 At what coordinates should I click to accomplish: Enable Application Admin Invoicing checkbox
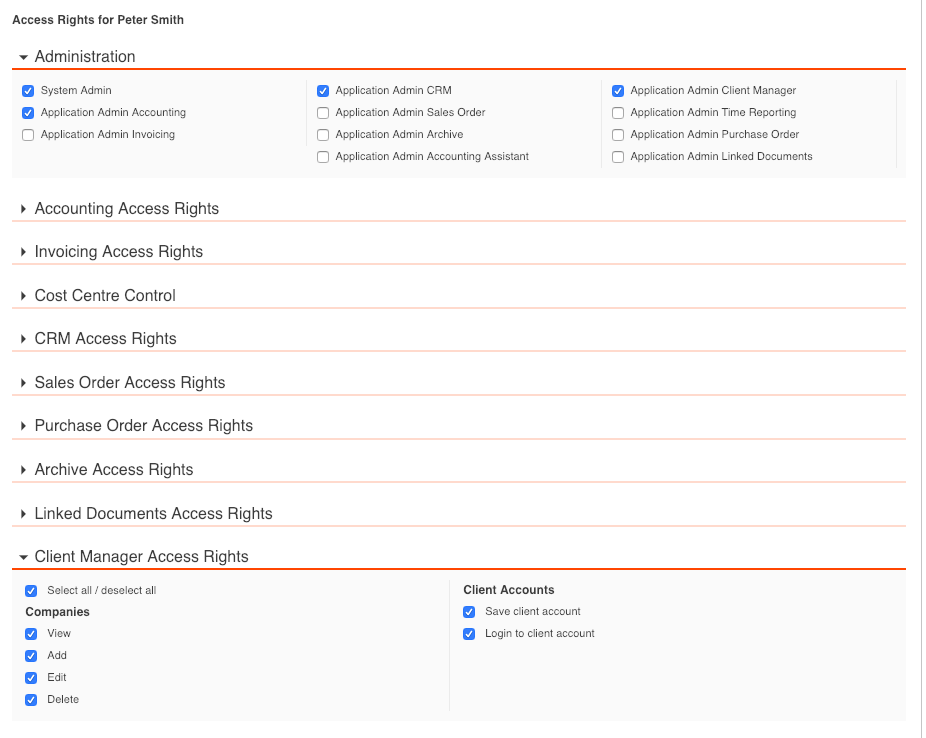[x=28, y=135]
